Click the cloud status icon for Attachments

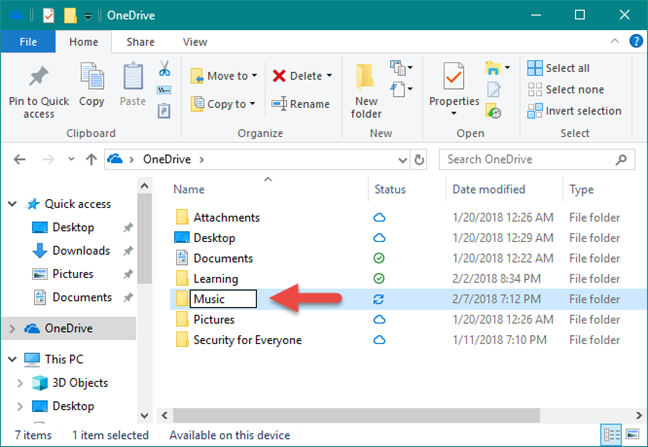[379, 217]
